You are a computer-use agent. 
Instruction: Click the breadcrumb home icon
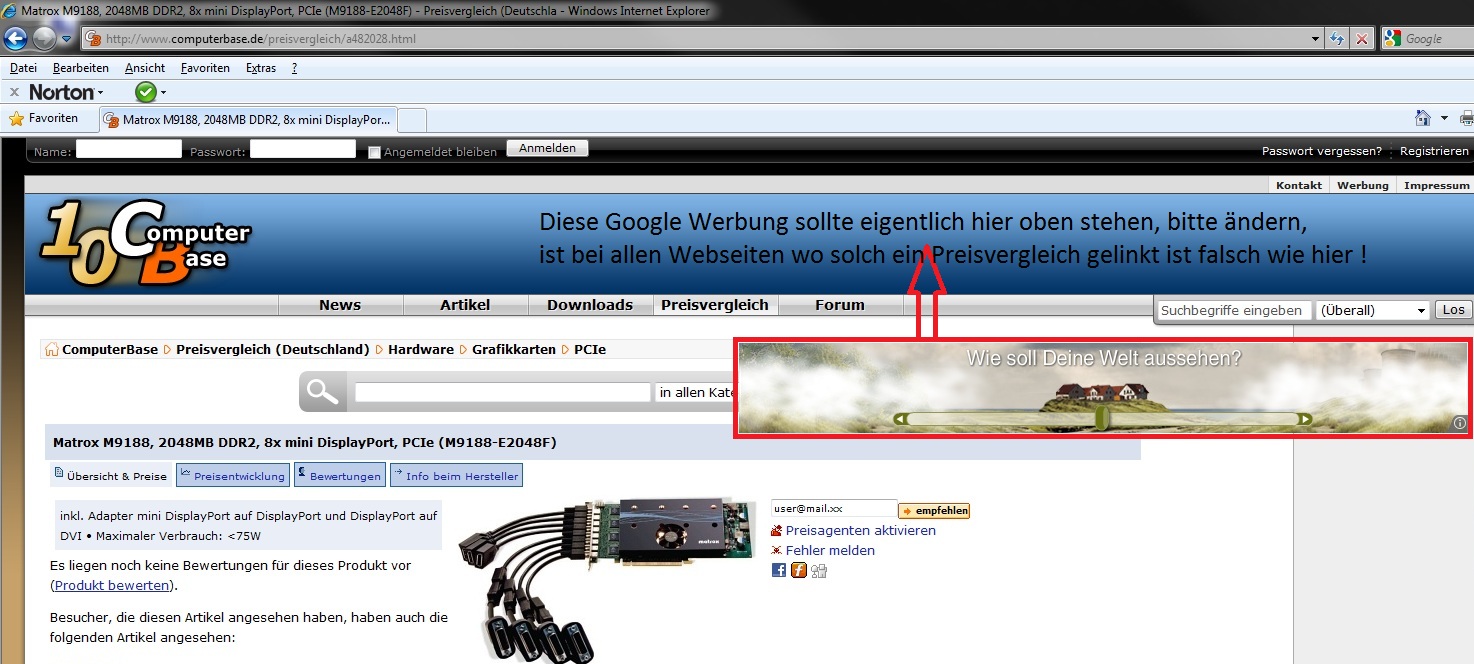click(51, 349)
